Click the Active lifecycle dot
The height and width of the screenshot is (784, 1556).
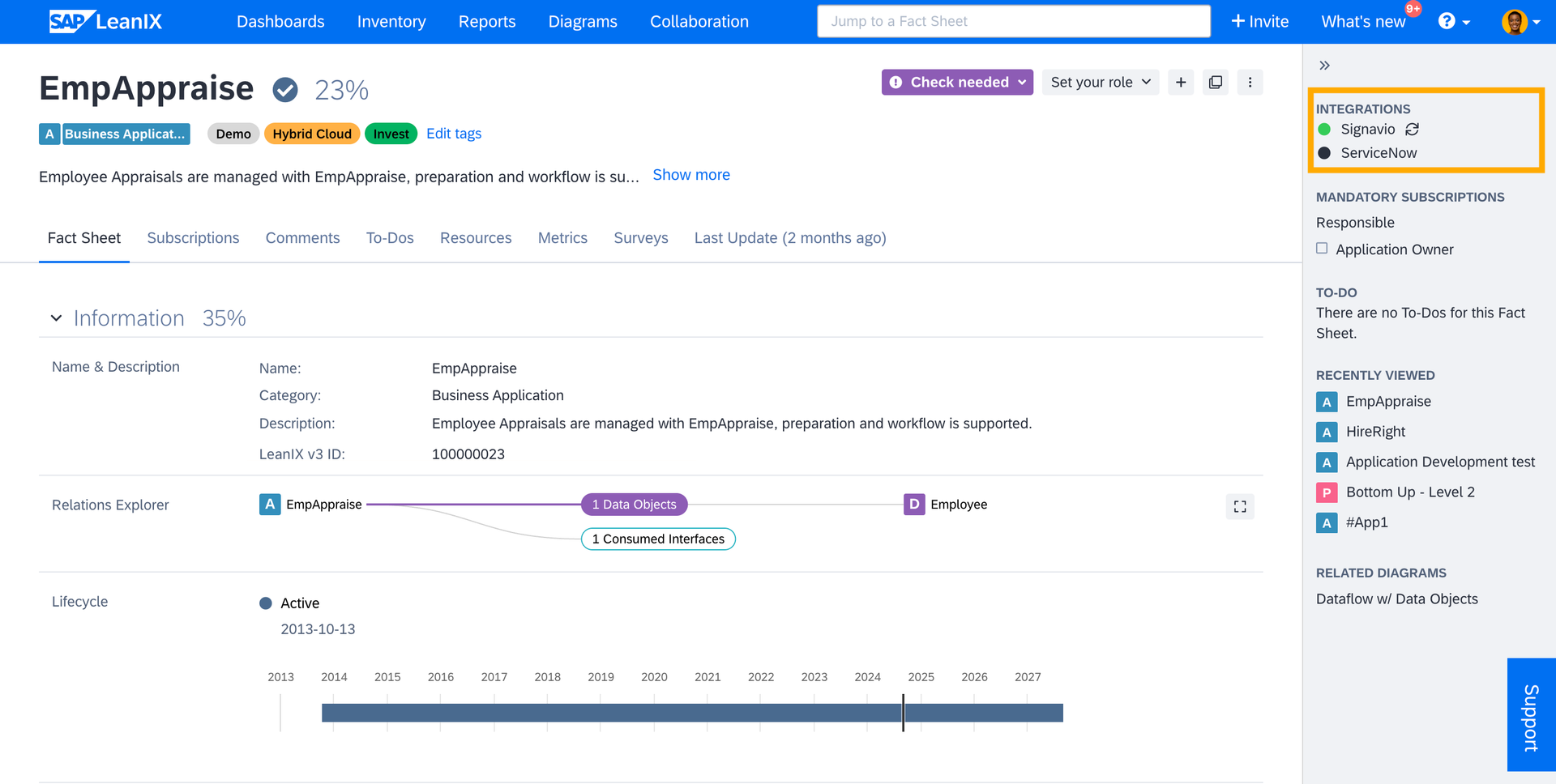point(265,603)
